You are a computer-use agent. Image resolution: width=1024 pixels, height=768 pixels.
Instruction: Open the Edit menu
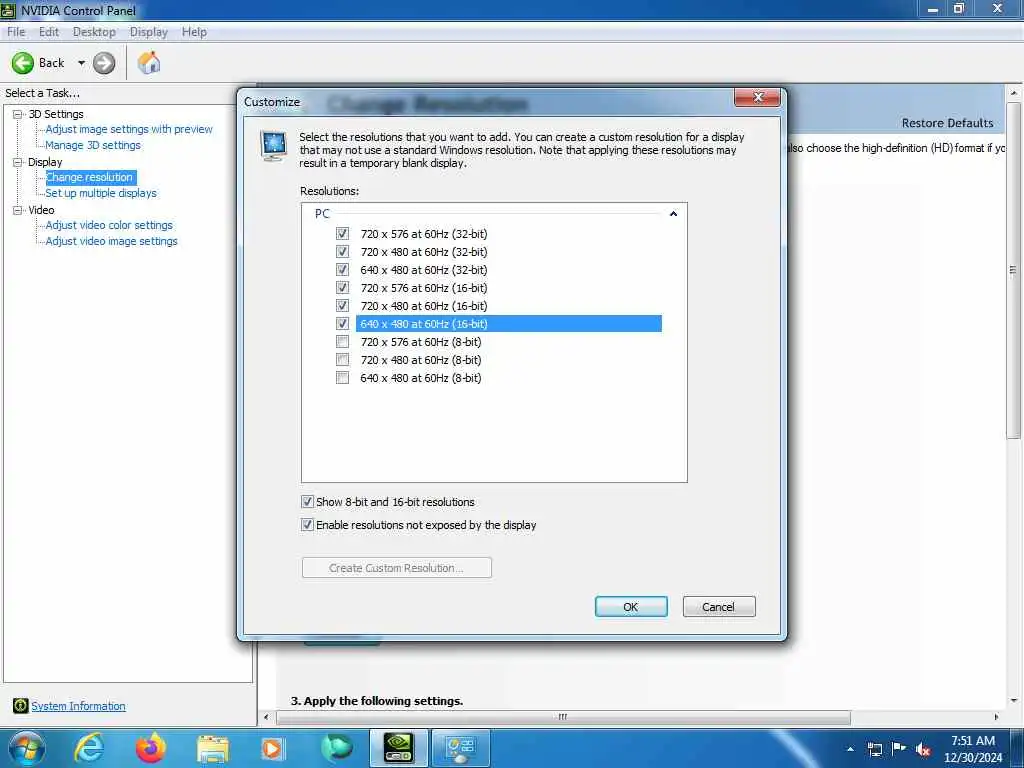click(x=49, y=32)
